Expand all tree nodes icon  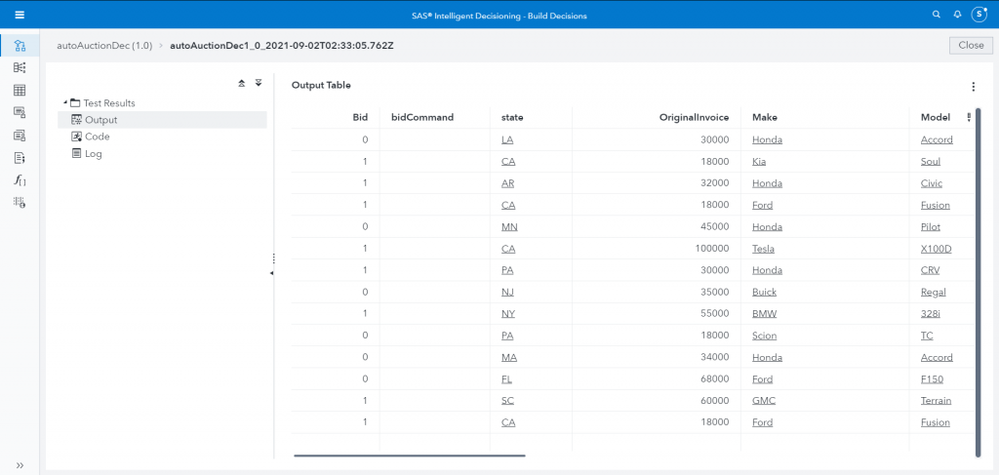tap(258, 83)
